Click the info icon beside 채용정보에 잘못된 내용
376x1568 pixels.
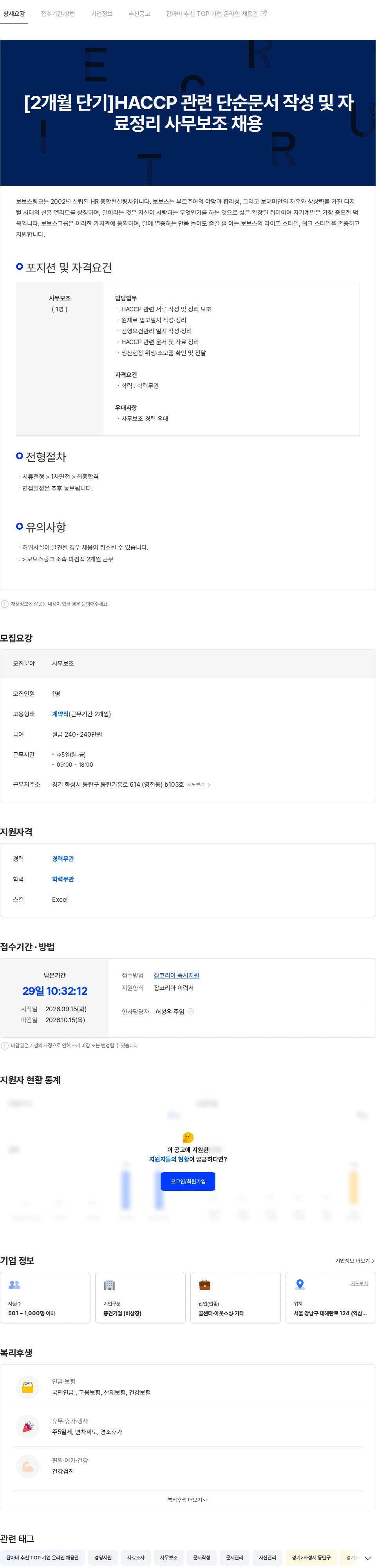click(5, 604)
